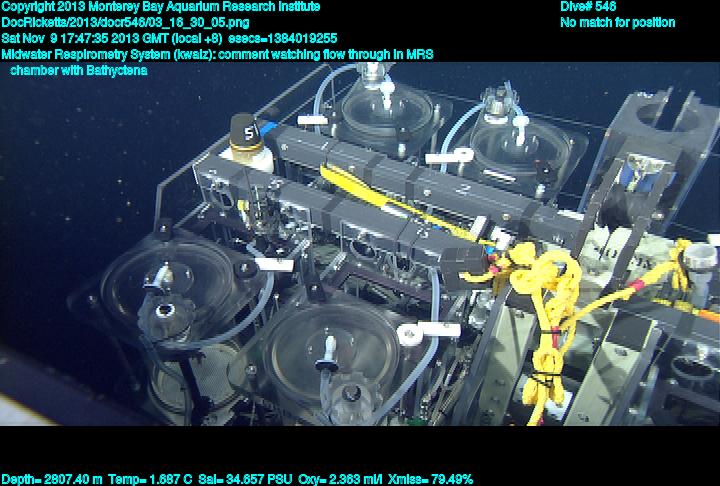The height and width of the screenshot is (486, 720).
Task: Click the Monterey Bay Aquarium copyright line
Action: (161, 6)
